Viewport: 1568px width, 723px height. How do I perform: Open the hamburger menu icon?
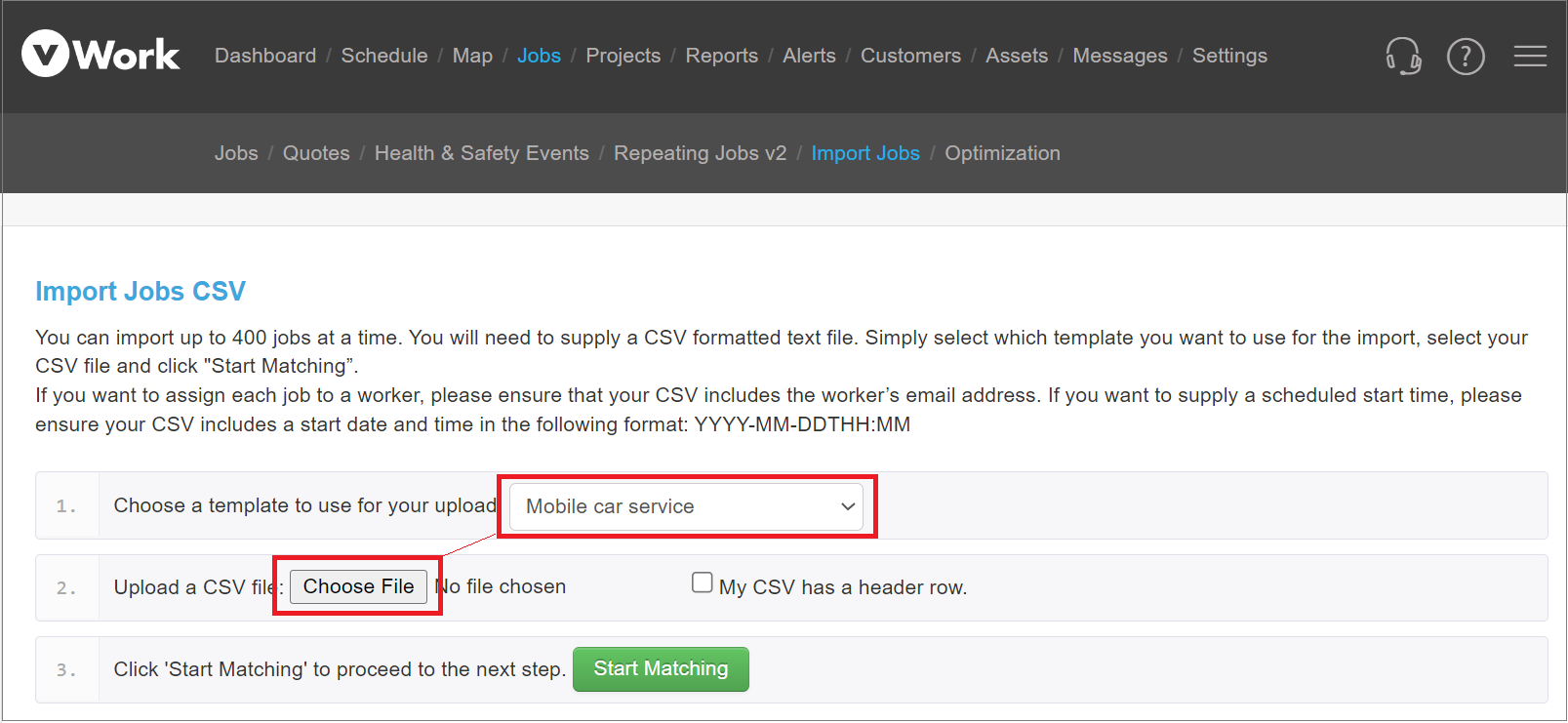(1530, 57)
